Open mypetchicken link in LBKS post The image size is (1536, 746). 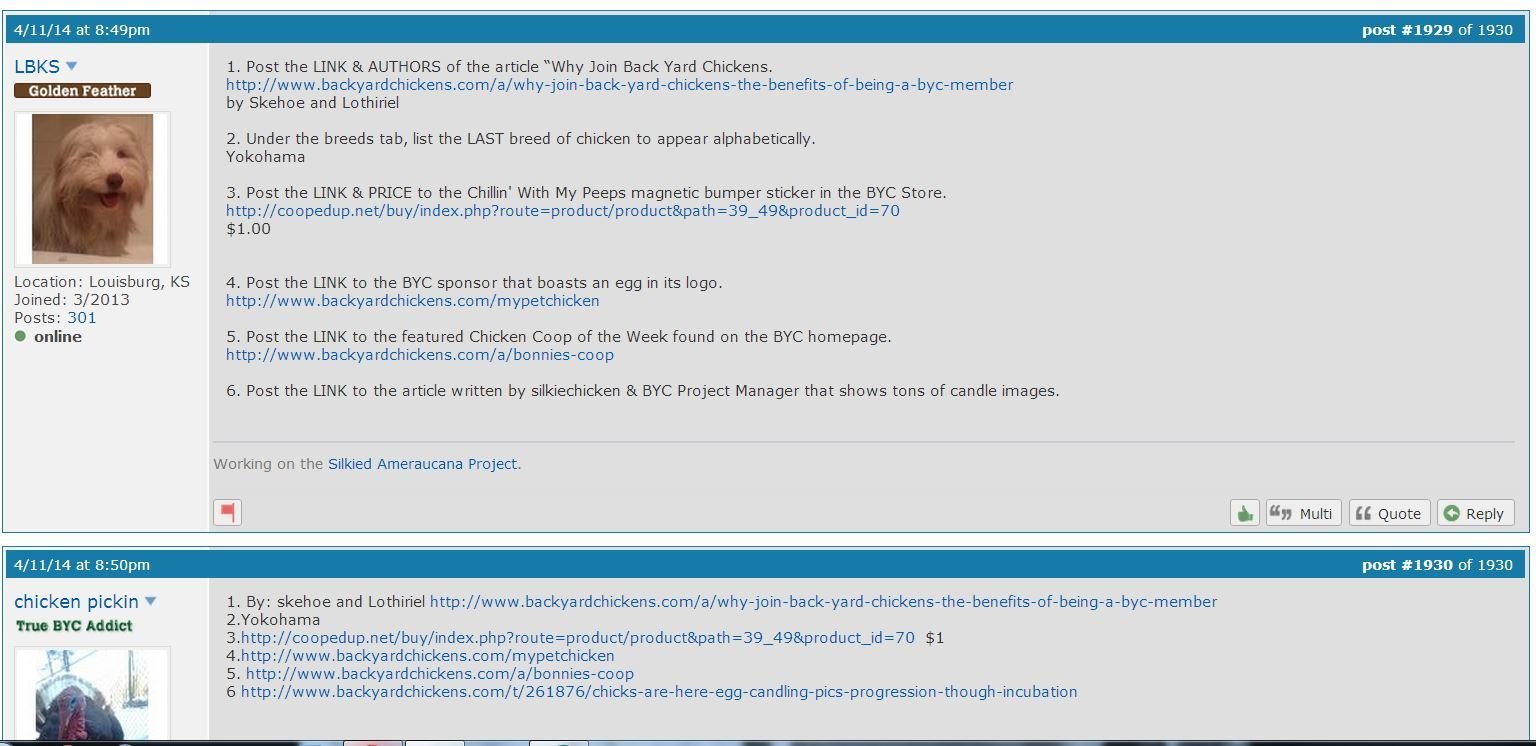click(x=413, y=301)
